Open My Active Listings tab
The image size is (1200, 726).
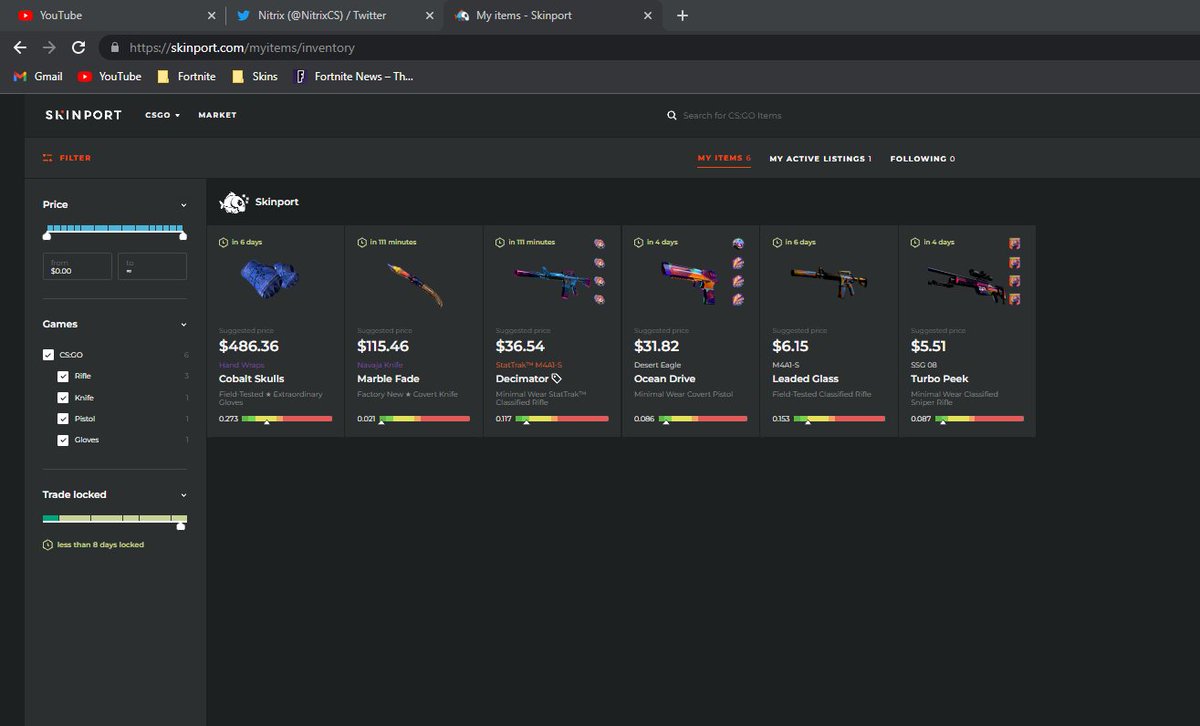(x=820, y=158)
